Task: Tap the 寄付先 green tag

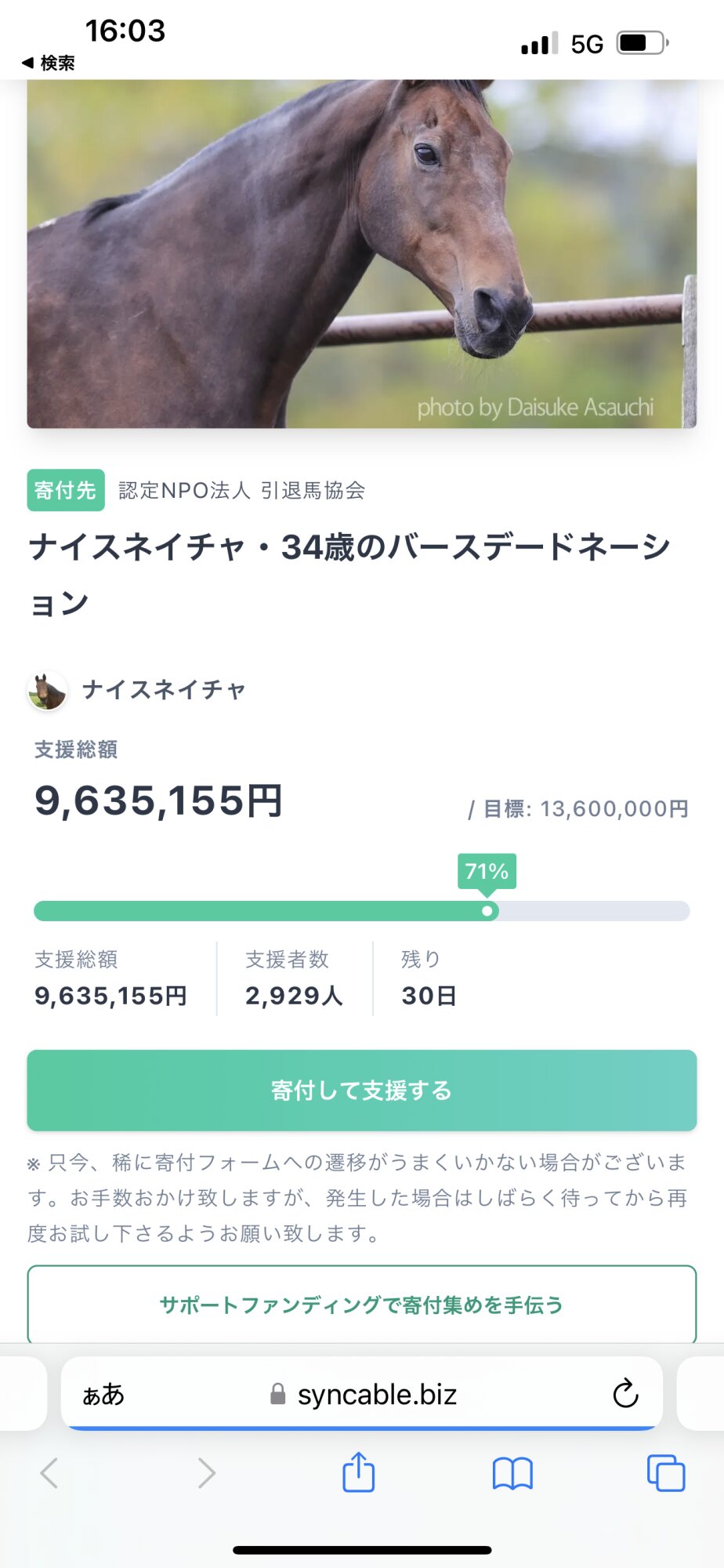Action: click(x=66, y=491)
